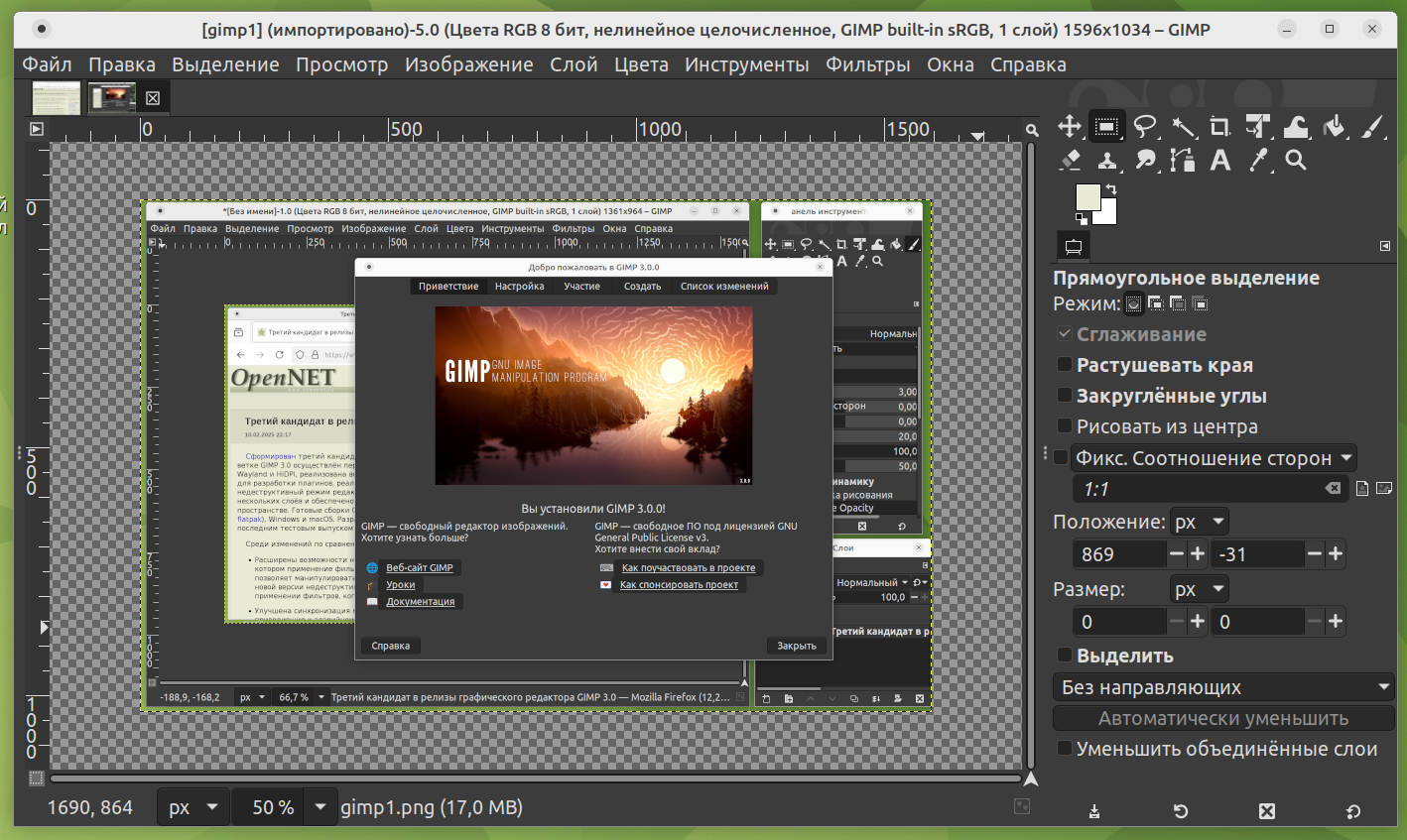Viewport: 1407px width, 840px height.
Task: Pick the Fuzzy Select magic wand
Action: point(1183,127)
